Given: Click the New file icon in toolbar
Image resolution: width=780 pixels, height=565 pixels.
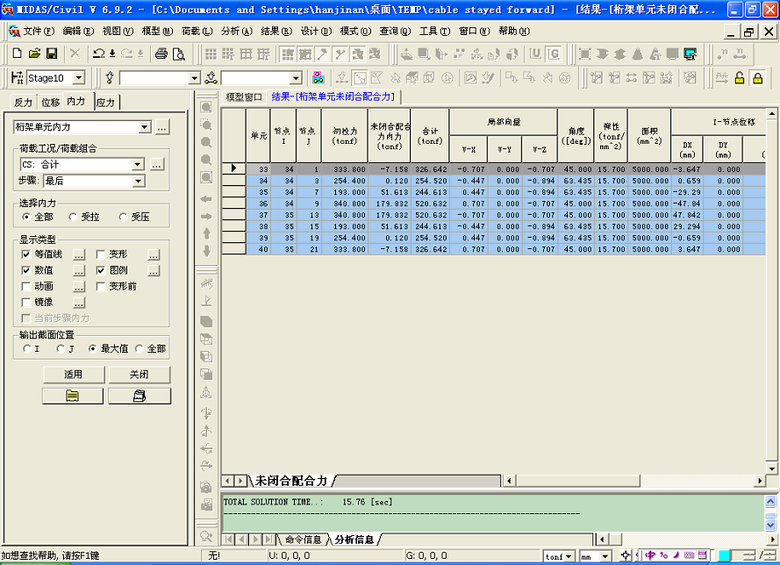Looking at the screenshot, I should [x=16, y=53].
